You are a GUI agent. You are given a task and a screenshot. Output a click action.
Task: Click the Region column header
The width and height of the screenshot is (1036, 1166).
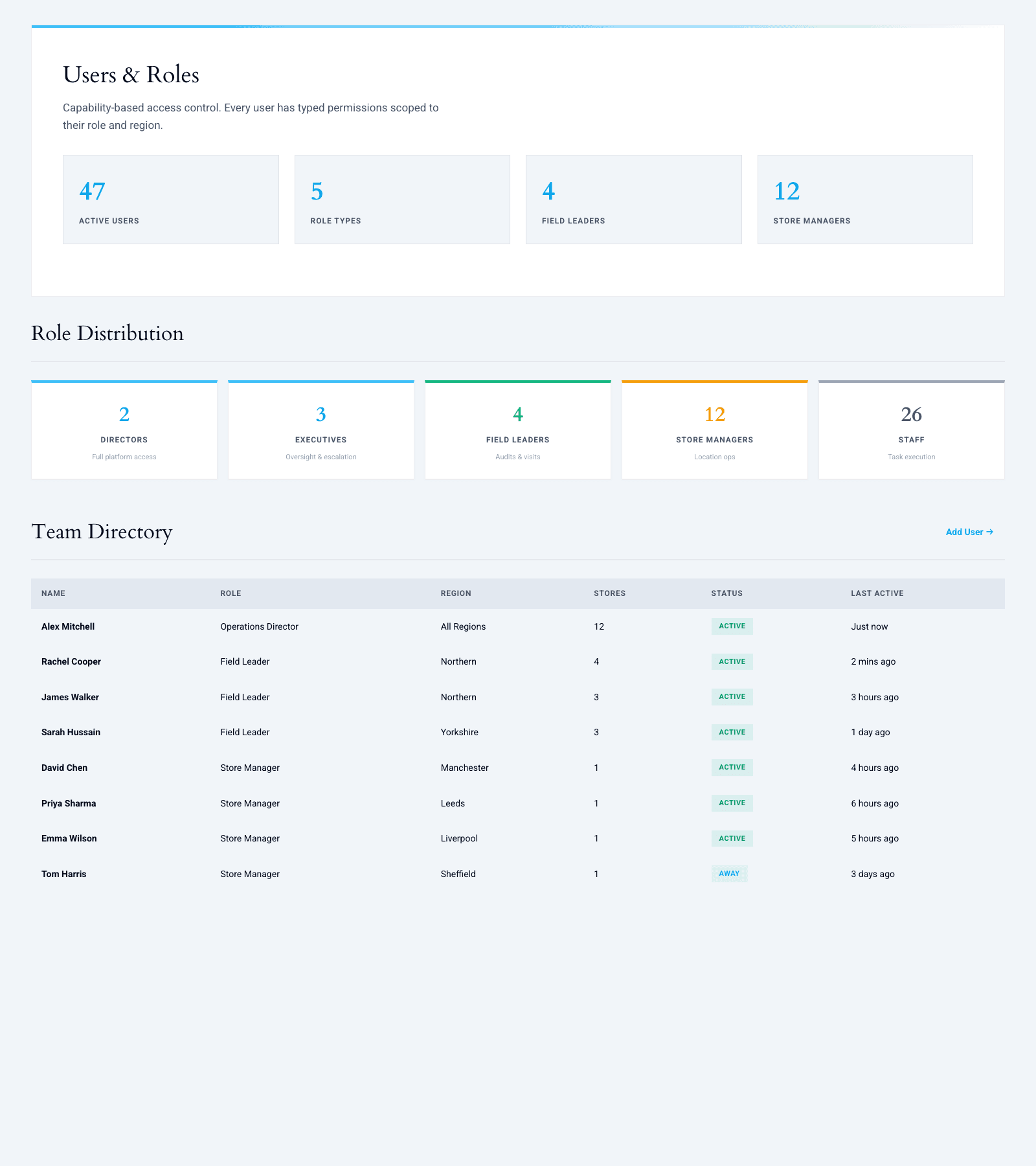456,593
